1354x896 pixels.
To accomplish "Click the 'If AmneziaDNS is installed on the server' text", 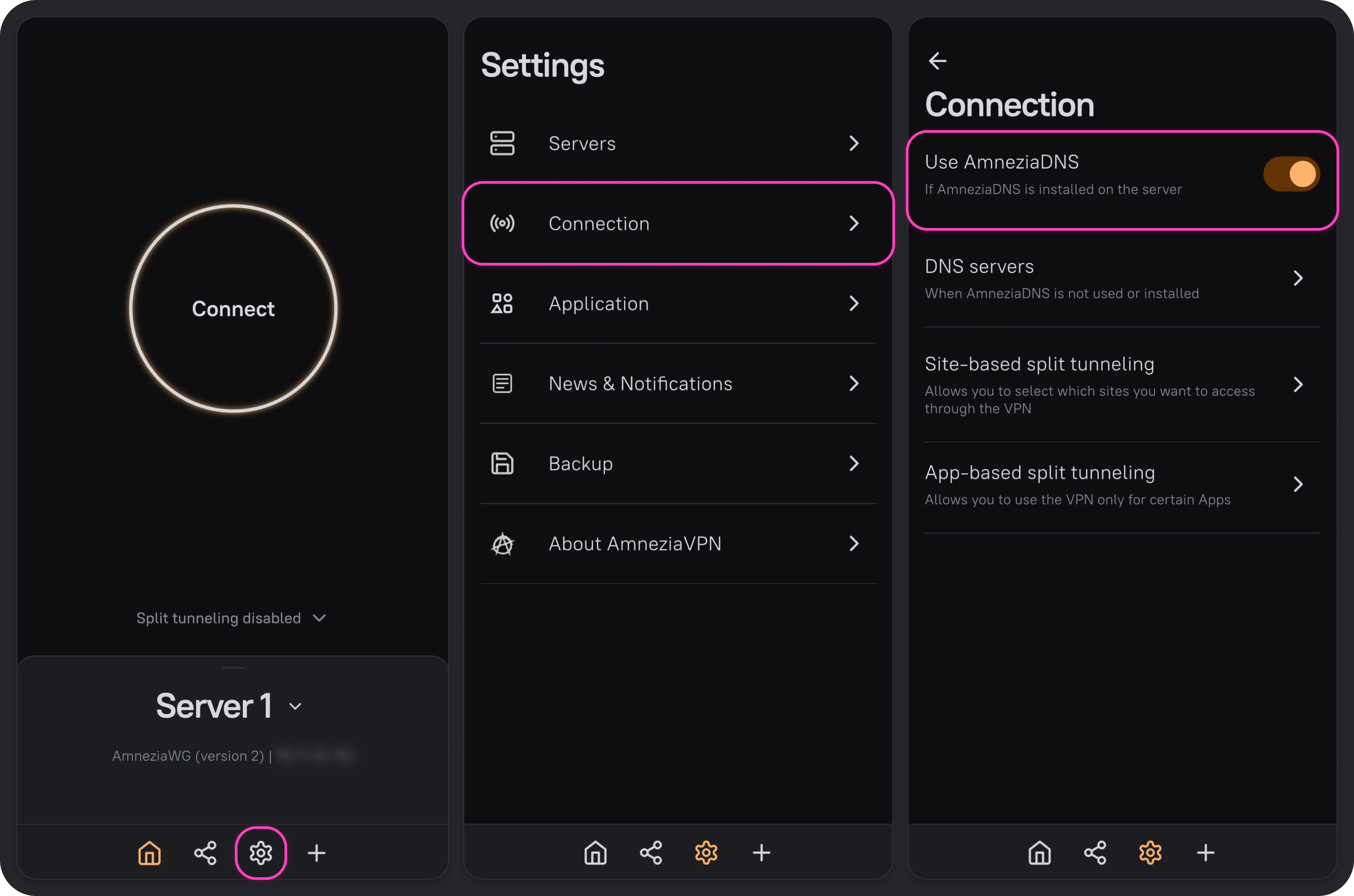I will click(x=1053, y=189).
